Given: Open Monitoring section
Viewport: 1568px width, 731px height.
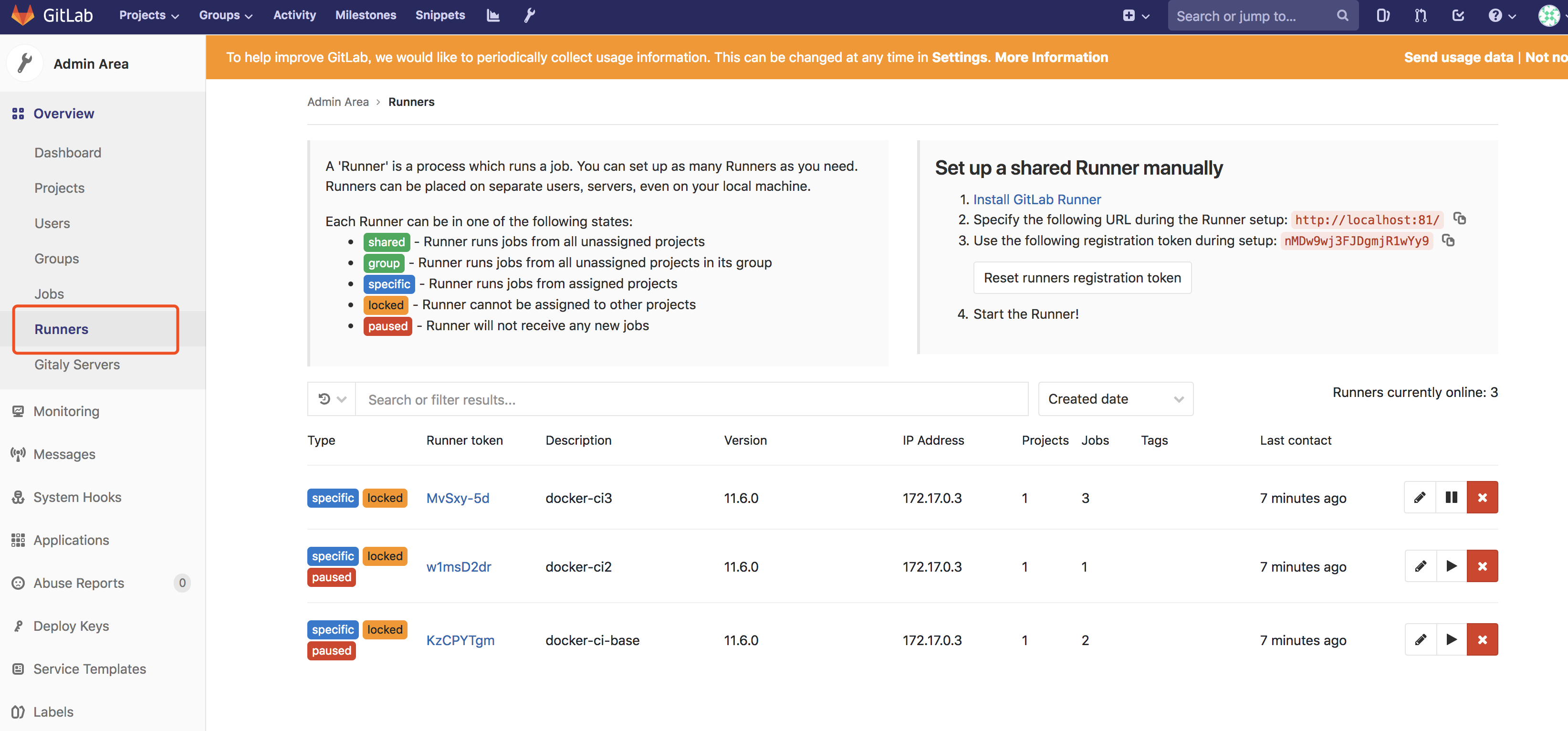Looking at the screenshot, I should tap(66, 411).
